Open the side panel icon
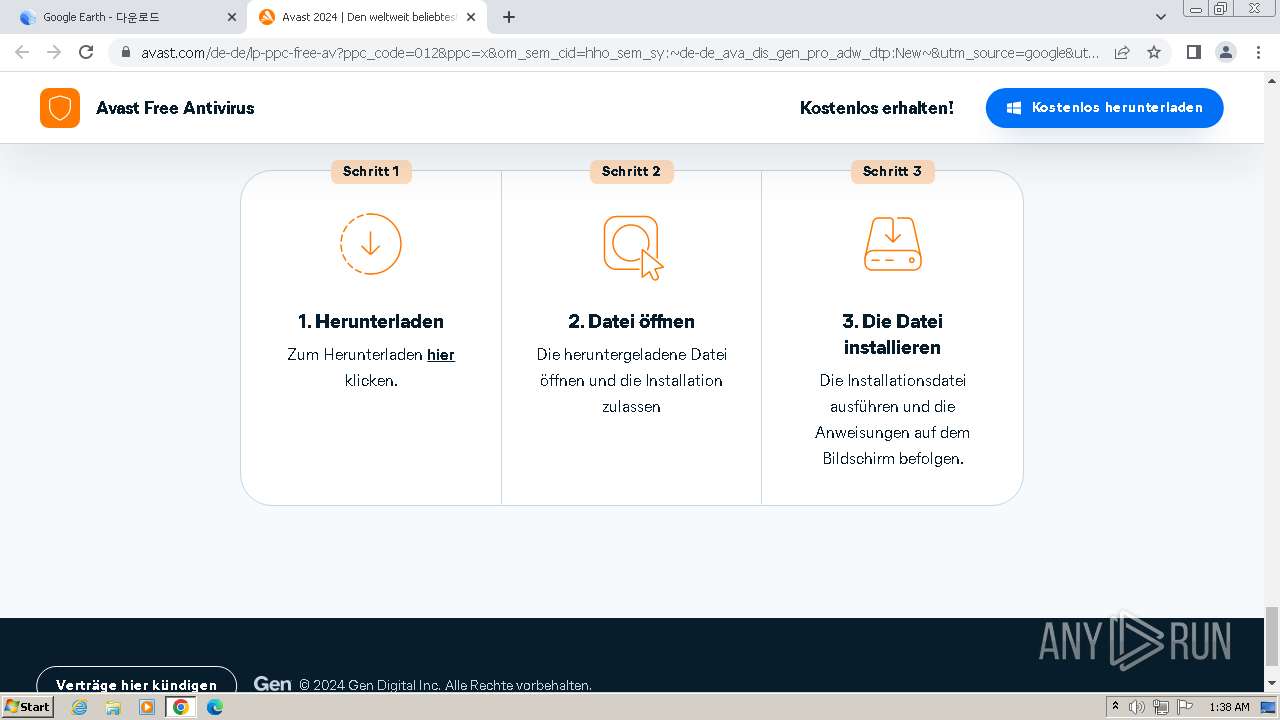 (x=1193, y=52)
